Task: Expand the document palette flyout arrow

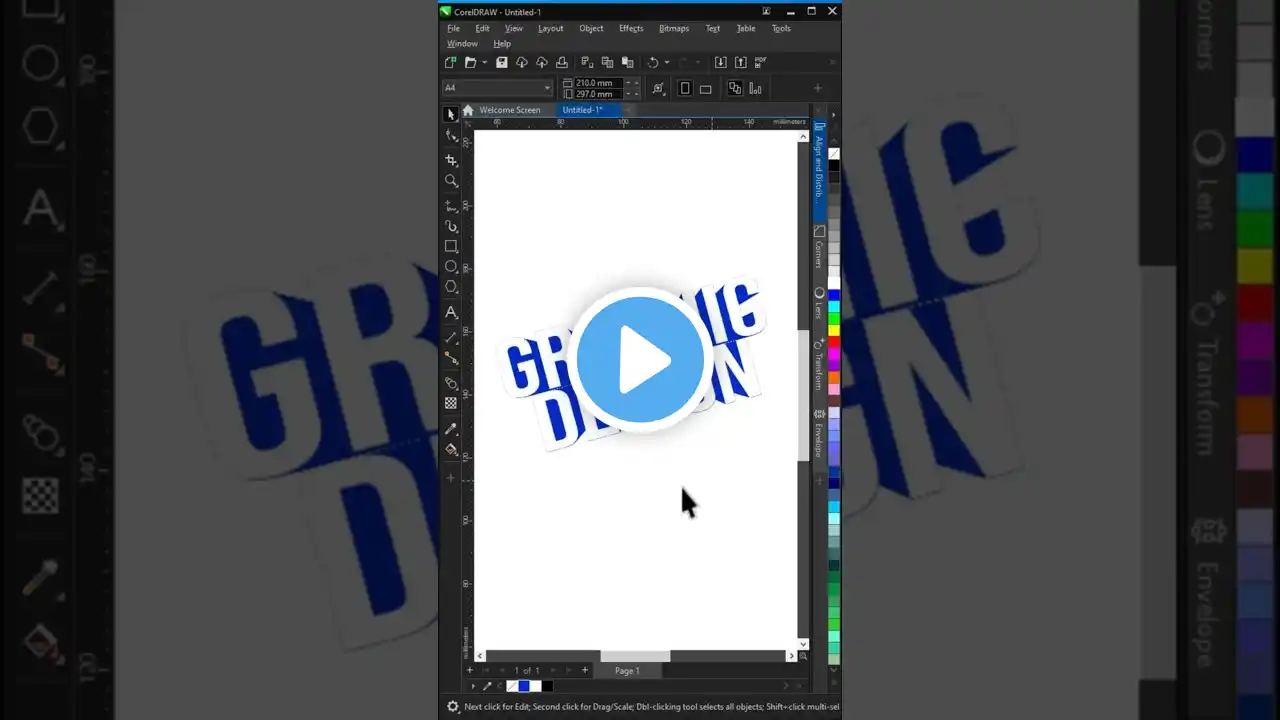Action: point(473,686)
